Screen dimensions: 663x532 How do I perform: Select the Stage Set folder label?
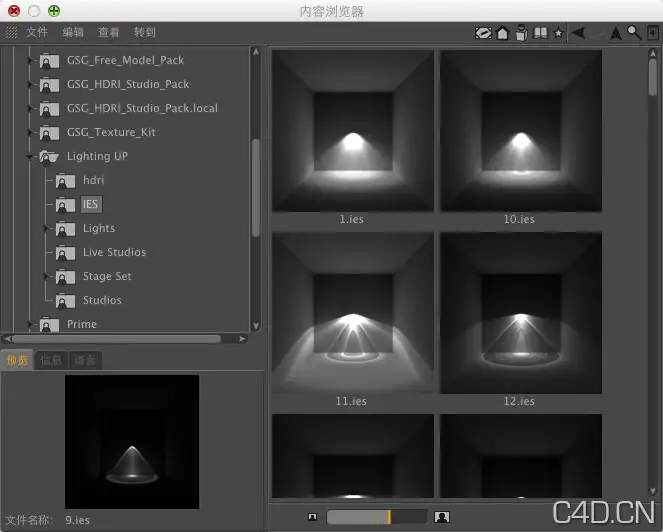(x=107, y=277)
